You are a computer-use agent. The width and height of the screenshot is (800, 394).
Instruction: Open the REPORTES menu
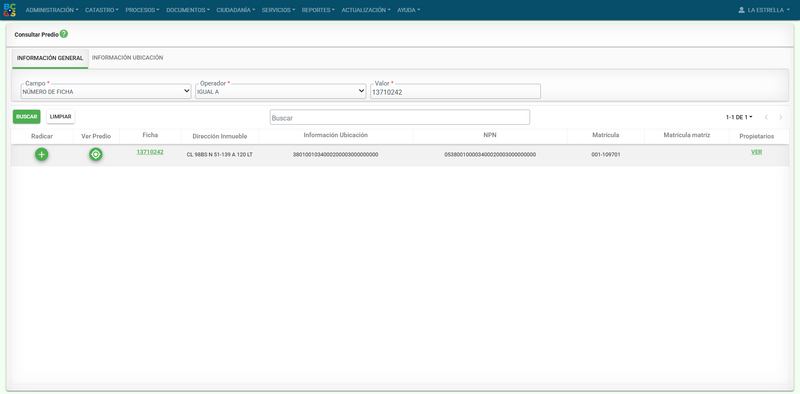(318, 10)
